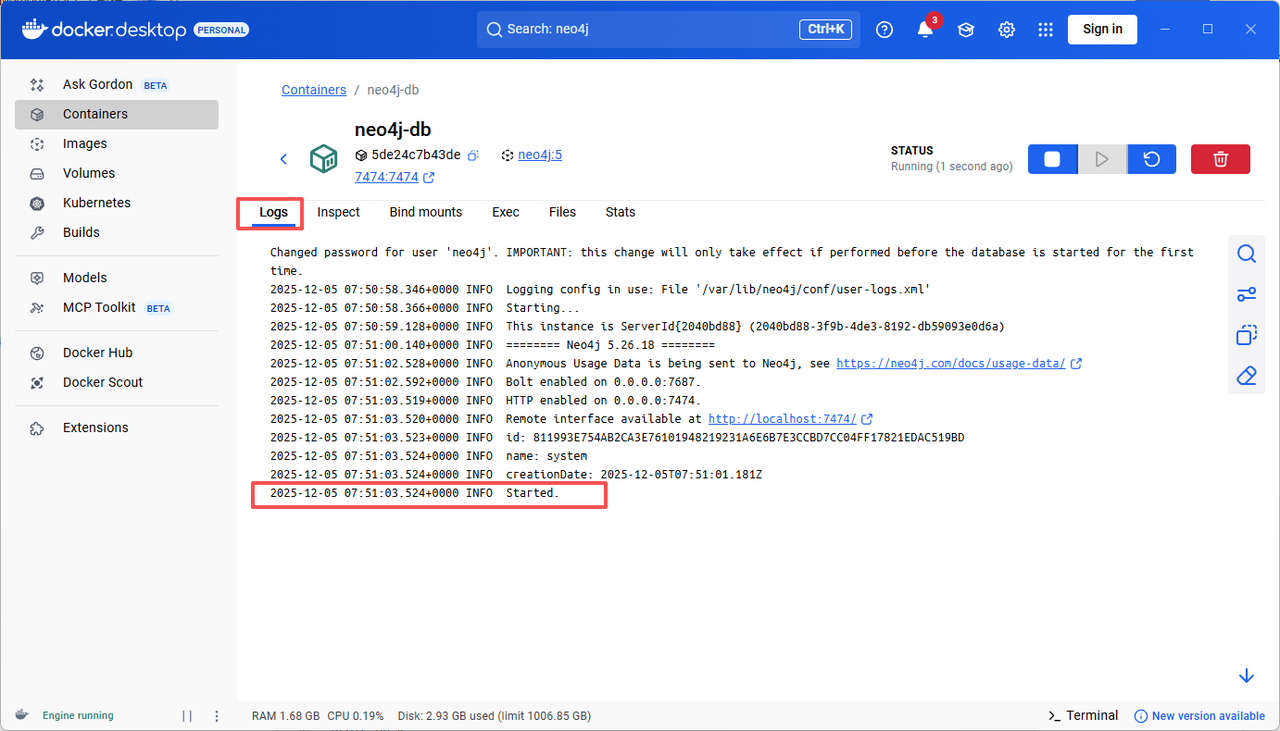Select Containers in the sidebar

(116, 114)
